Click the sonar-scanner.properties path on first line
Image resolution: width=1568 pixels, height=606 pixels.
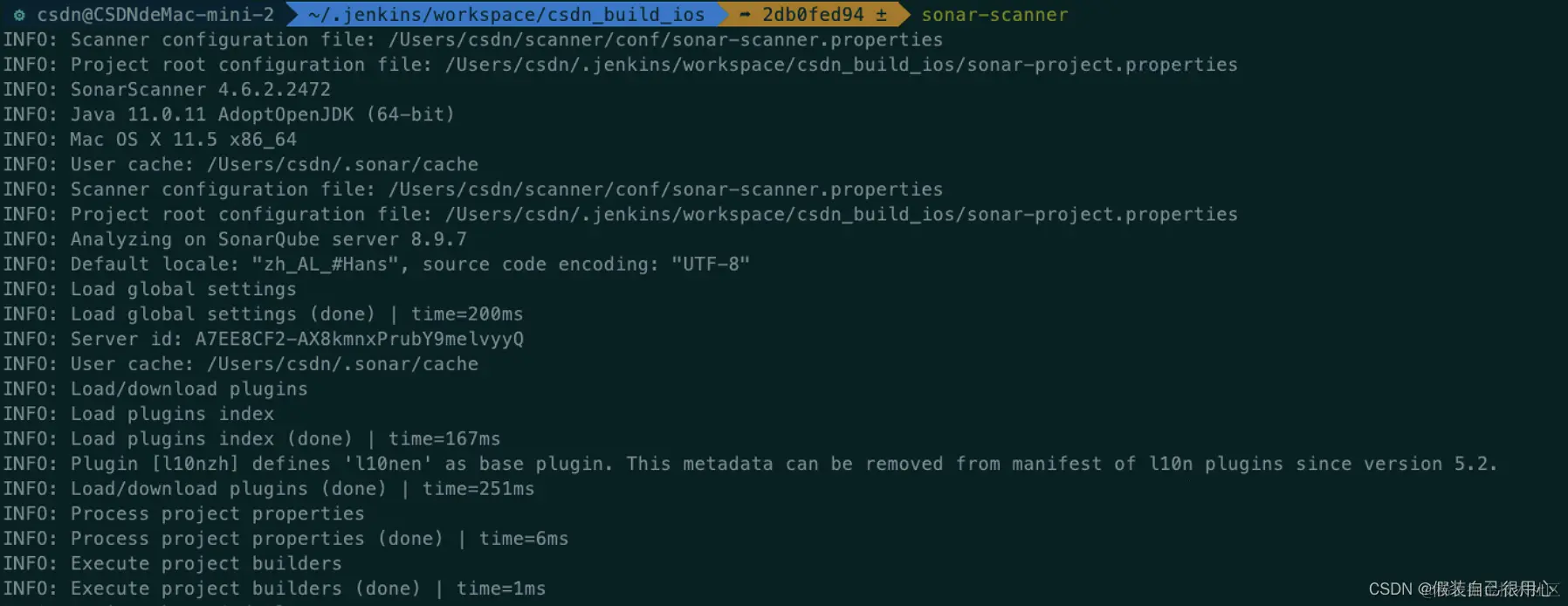(665, 40)
